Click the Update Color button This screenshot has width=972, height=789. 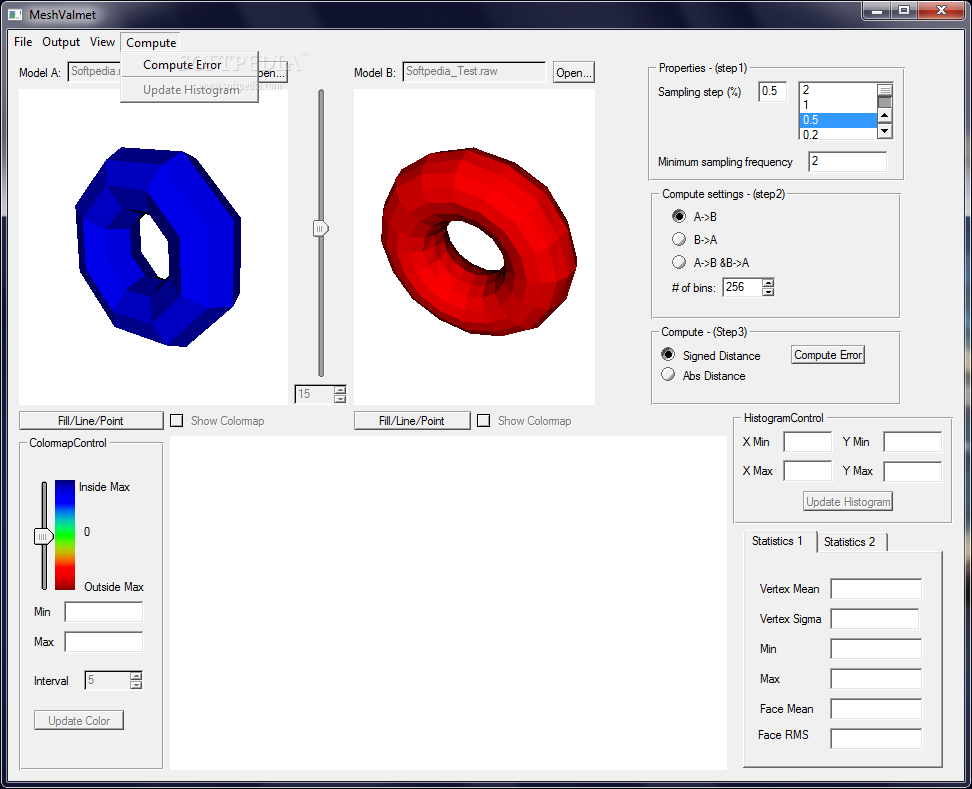click(79, 720)
